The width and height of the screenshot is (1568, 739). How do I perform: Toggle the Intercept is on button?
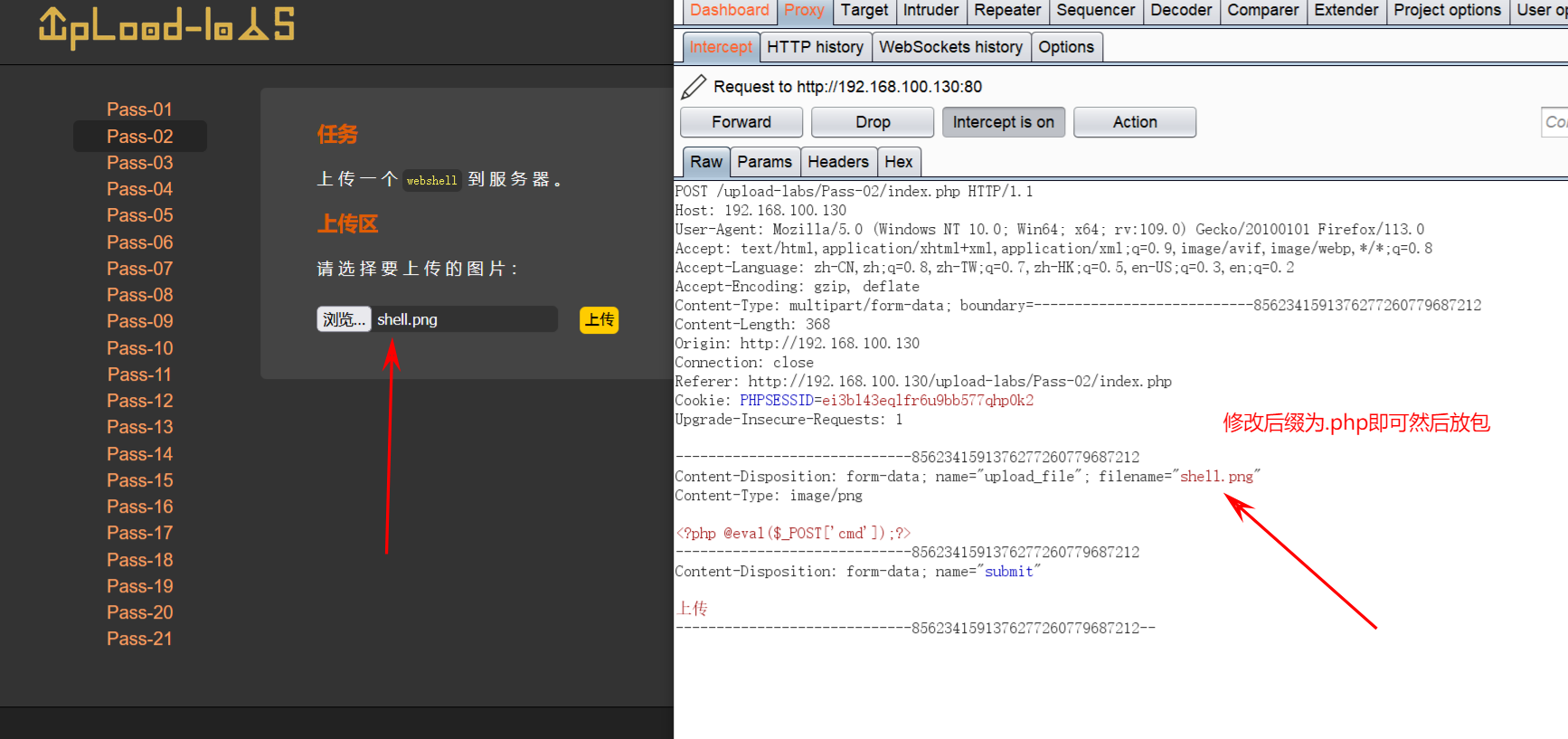tap(1004, 122)
